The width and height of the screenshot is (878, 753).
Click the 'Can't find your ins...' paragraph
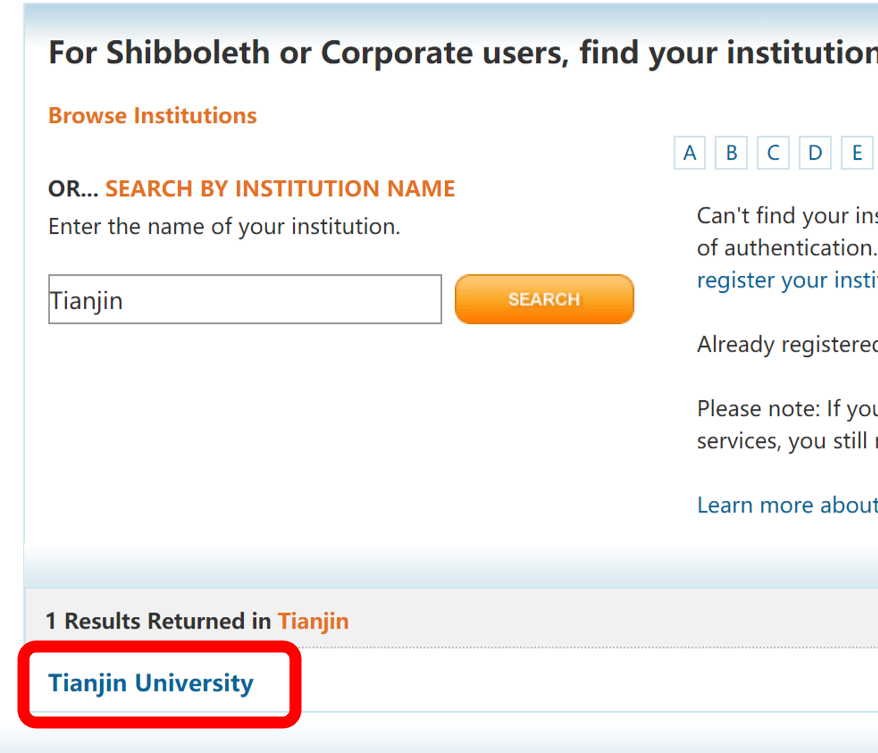(786, 231)
